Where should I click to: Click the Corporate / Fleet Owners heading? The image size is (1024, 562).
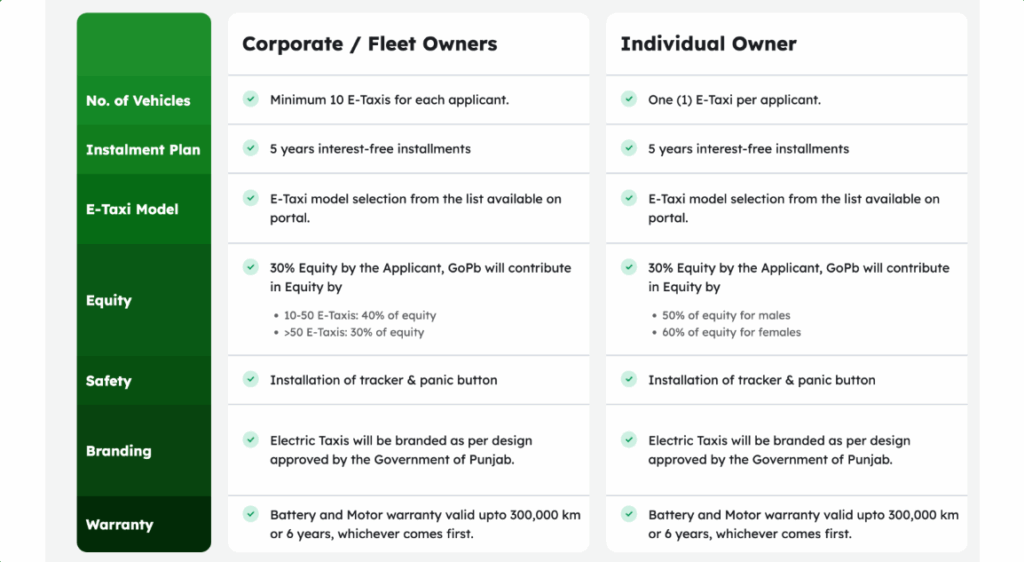pos(369,44)
